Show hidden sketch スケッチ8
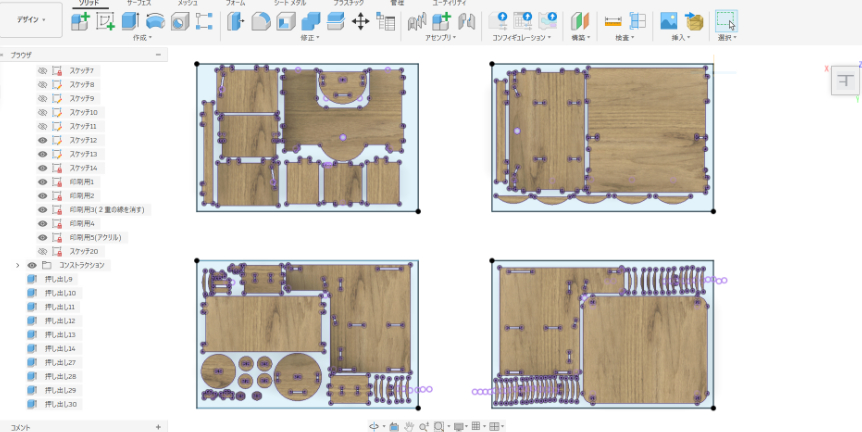Screen dimensions: 862x432 click(x=42, y=85)
